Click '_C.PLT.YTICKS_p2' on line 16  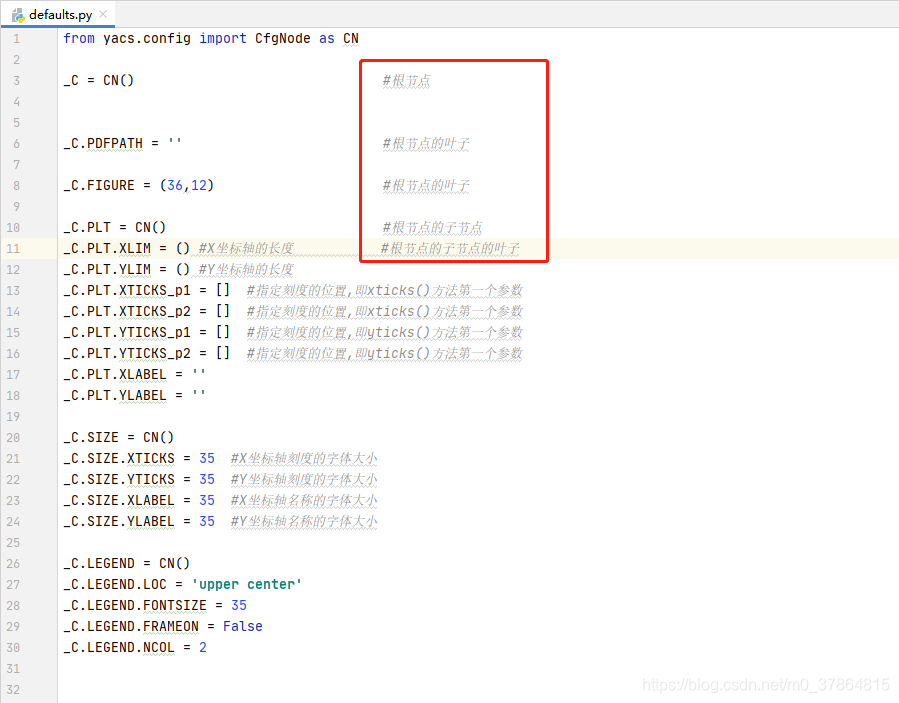coord(127,353)
